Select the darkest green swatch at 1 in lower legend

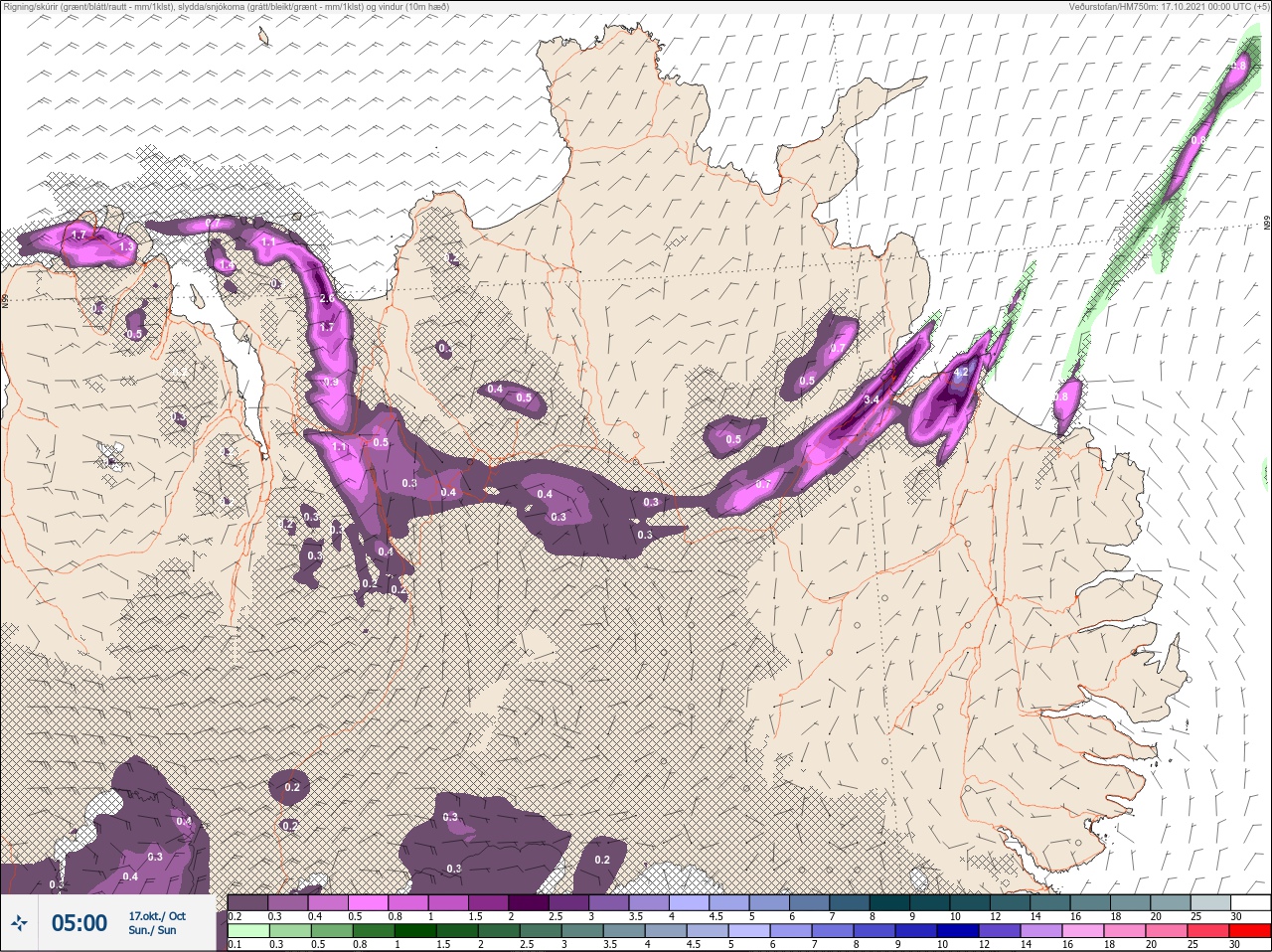413,931
